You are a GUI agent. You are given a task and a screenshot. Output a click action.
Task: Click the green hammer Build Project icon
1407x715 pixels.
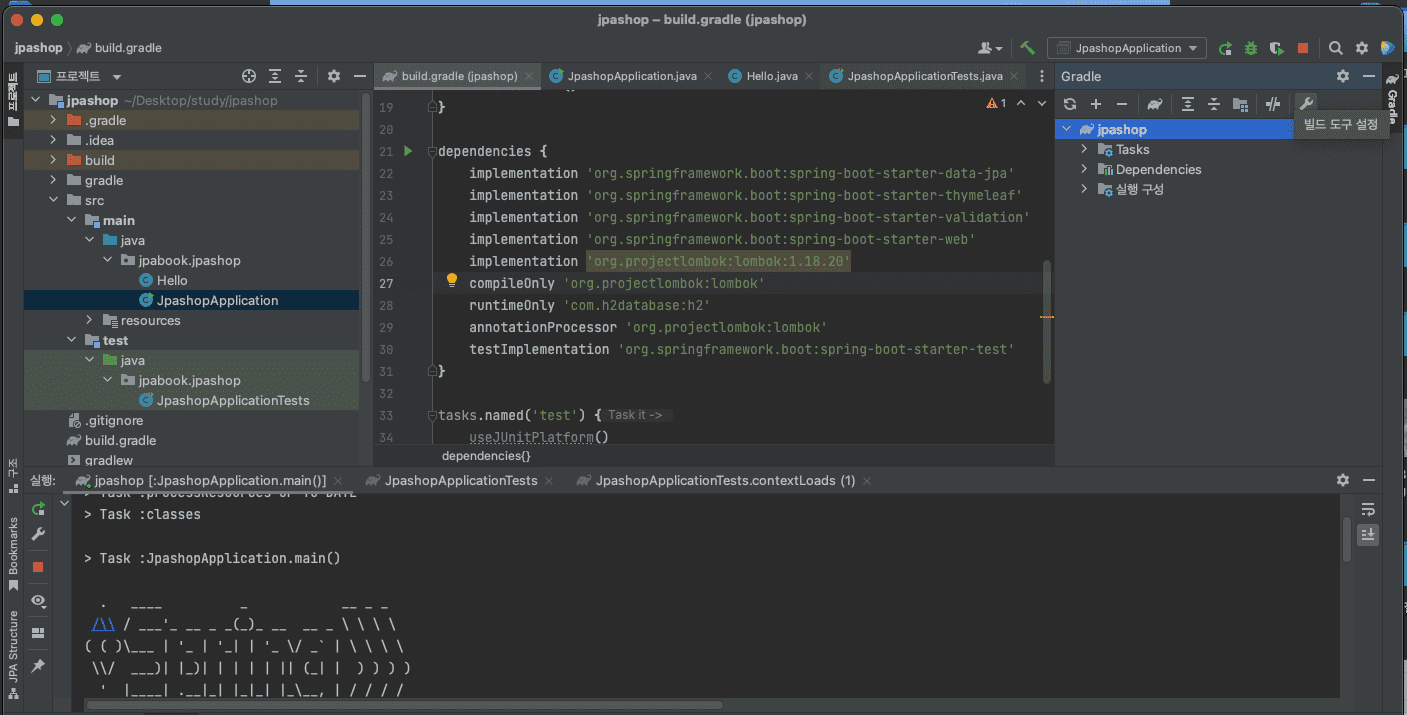coord(1027,48)
